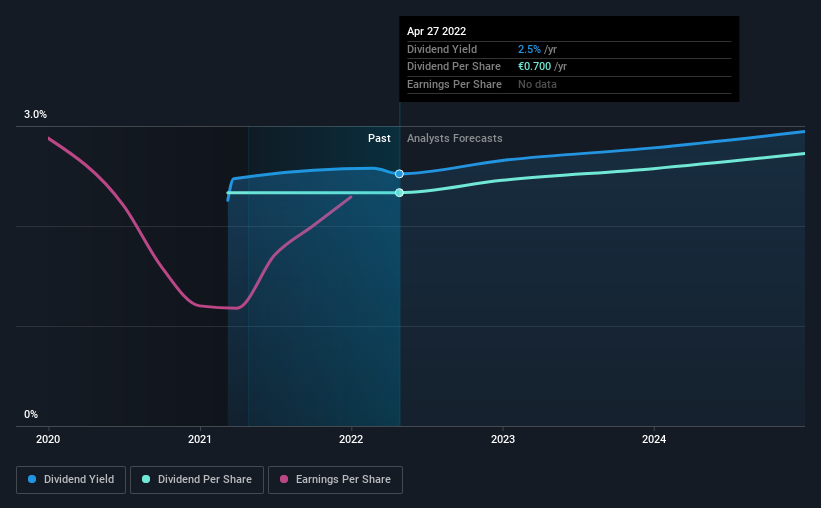Select the teal Dividend Per Share data point
Screen dimensions: 821x508
coord(399,193)
